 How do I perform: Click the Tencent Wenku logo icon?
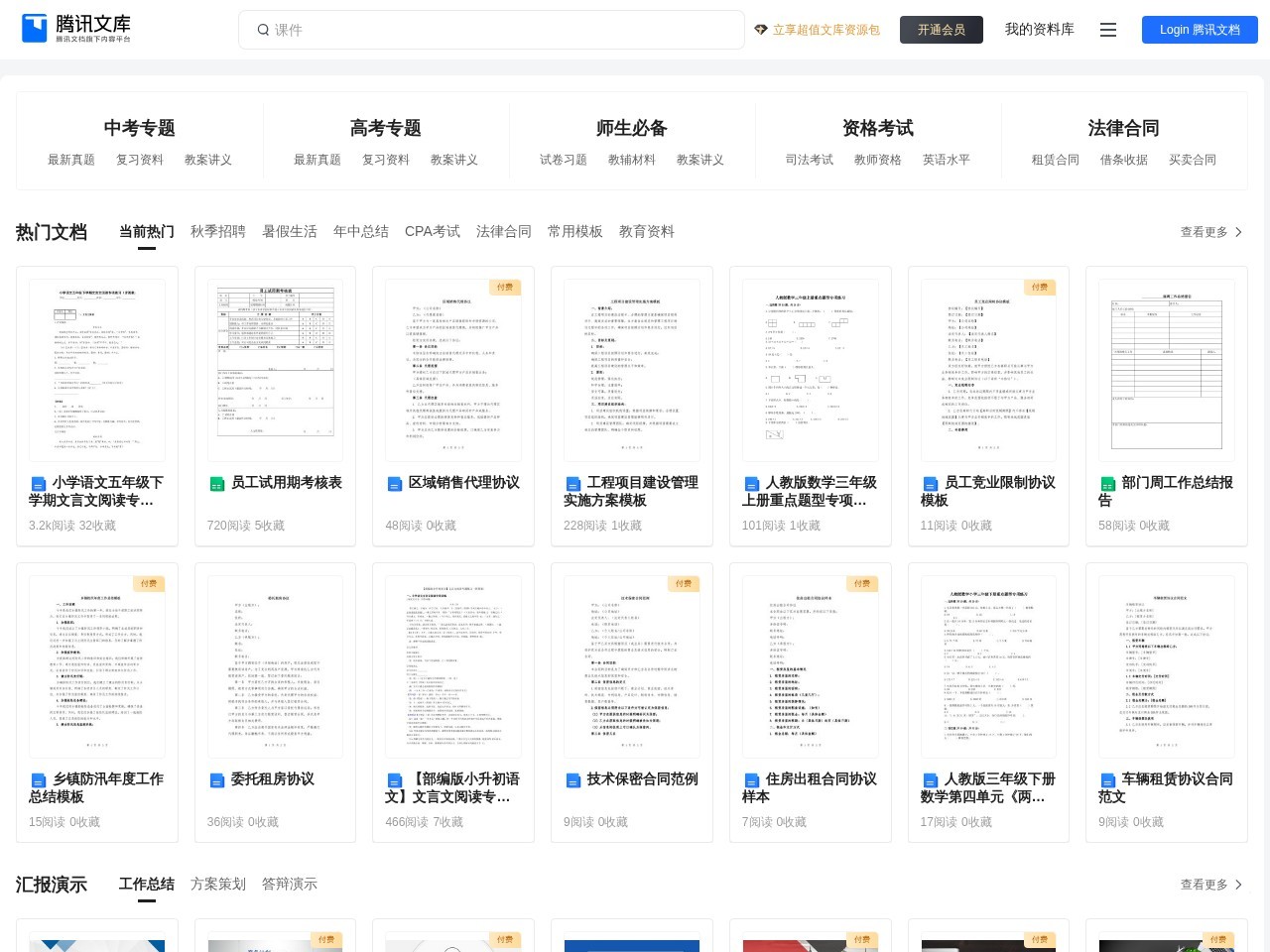point(35,29)
